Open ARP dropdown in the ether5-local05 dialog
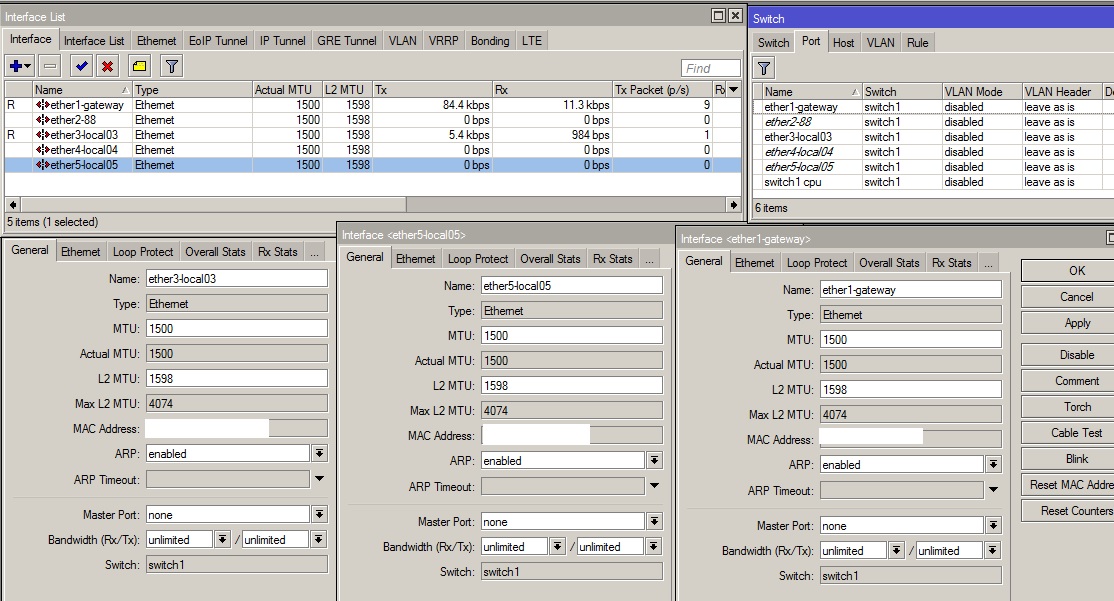 click(654, 460)
